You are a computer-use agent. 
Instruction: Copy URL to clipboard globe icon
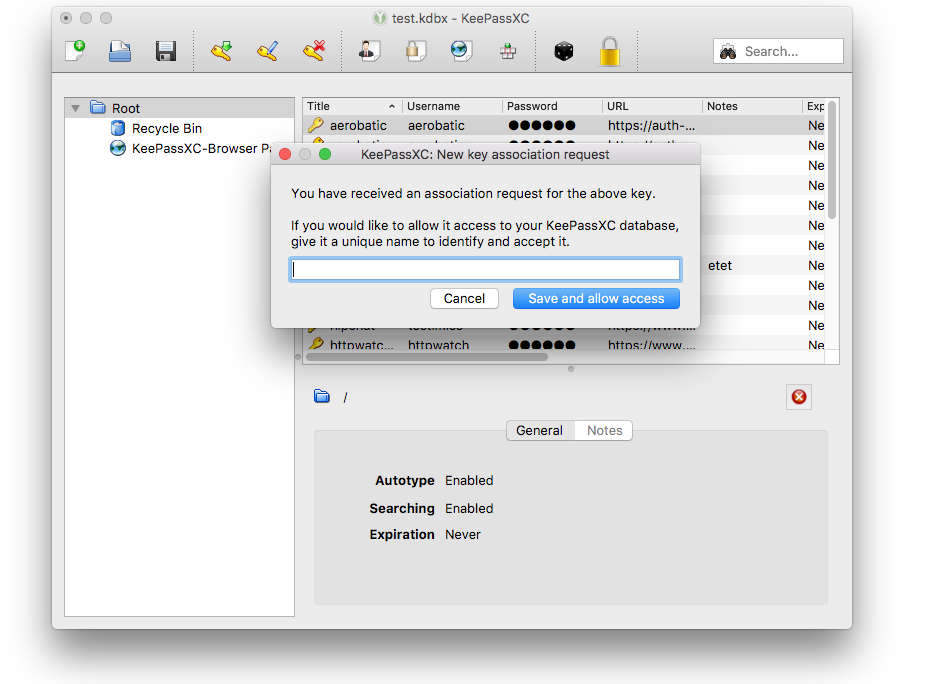coord(461,51)
